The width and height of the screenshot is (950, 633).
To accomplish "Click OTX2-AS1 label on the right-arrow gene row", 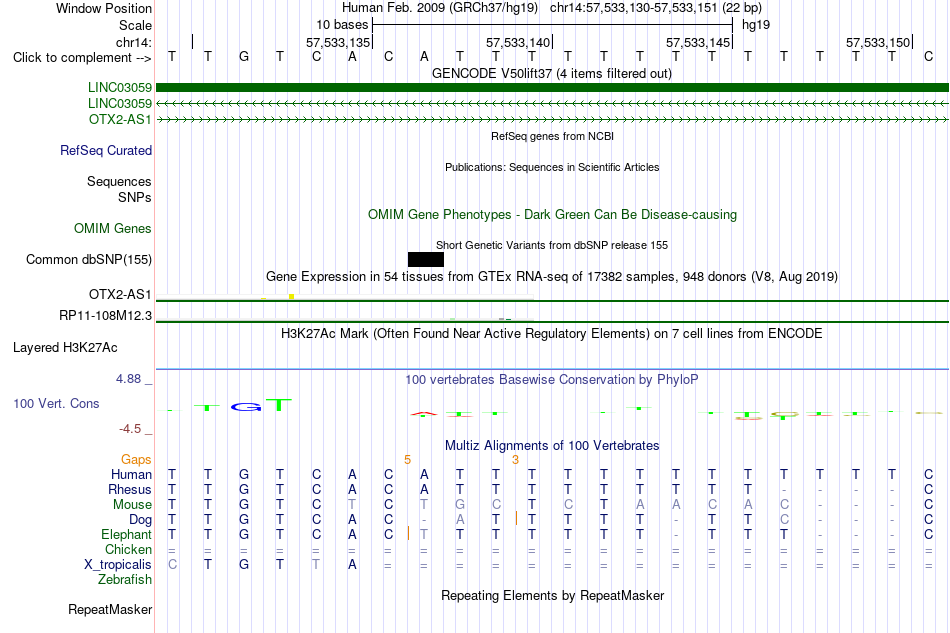I will click(120, 119).
